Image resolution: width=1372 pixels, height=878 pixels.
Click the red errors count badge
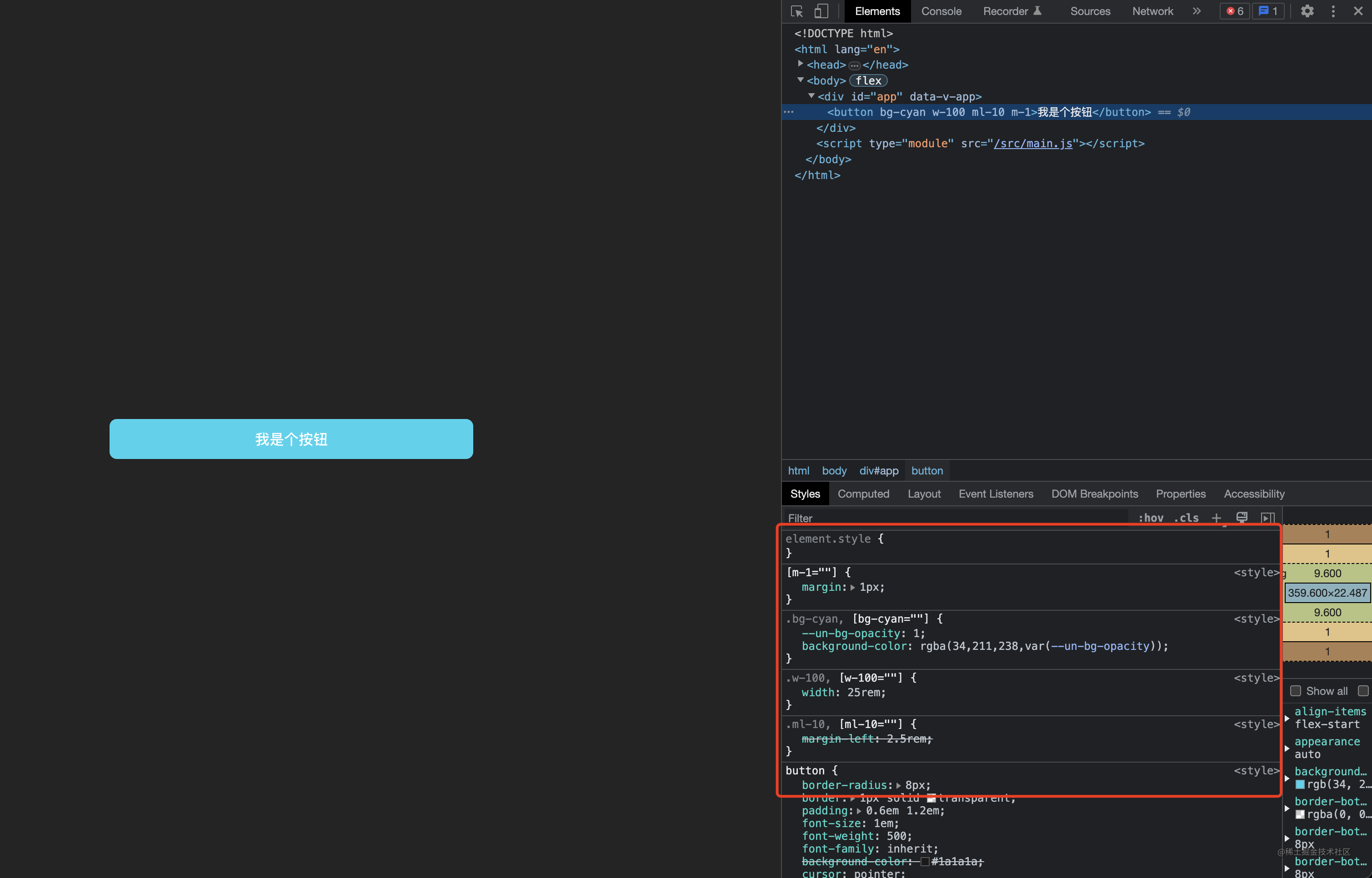pyautogui.click(x=1235, y=11)
